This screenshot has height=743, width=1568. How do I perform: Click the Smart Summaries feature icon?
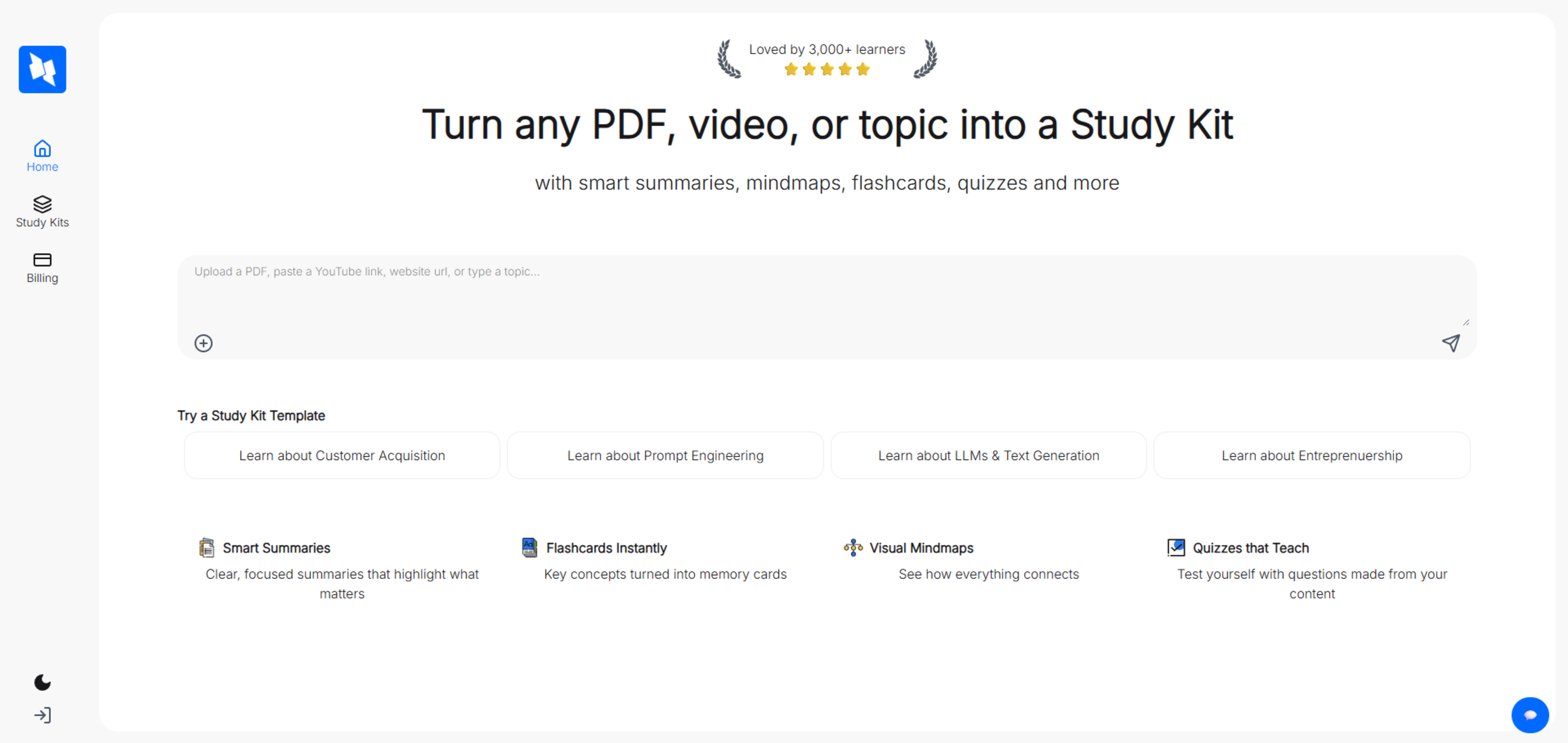click(206, 548)
